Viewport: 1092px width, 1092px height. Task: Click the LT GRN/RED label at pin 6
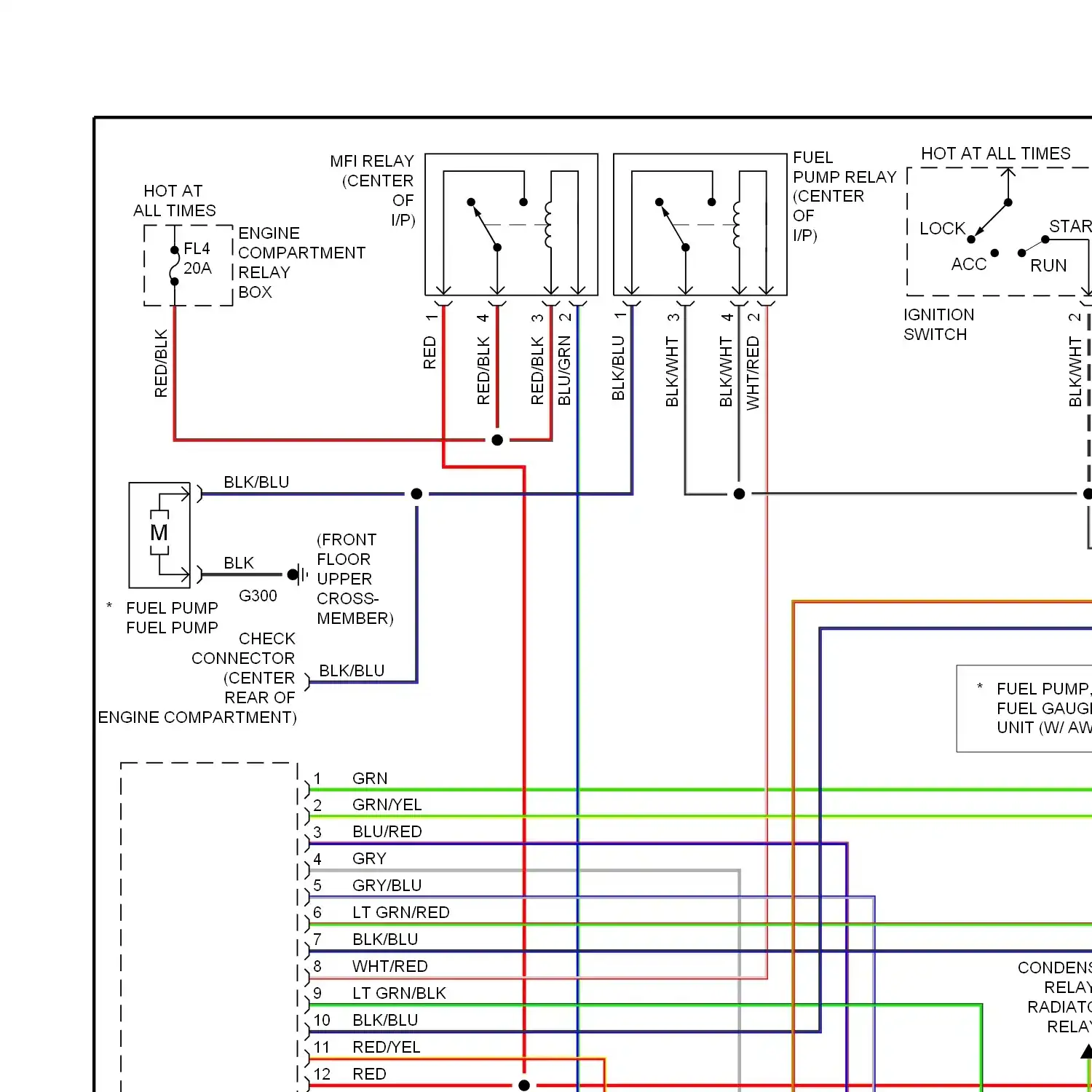pyautogui.click(x=400, y=912)
